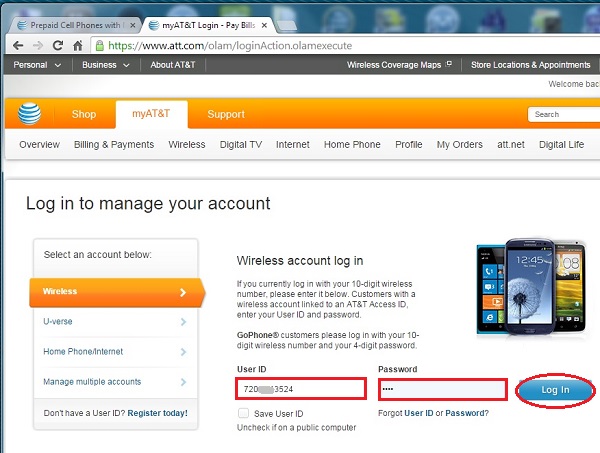Click the Forgot Password link
This screenshot has width=600, height=453.
467,413
